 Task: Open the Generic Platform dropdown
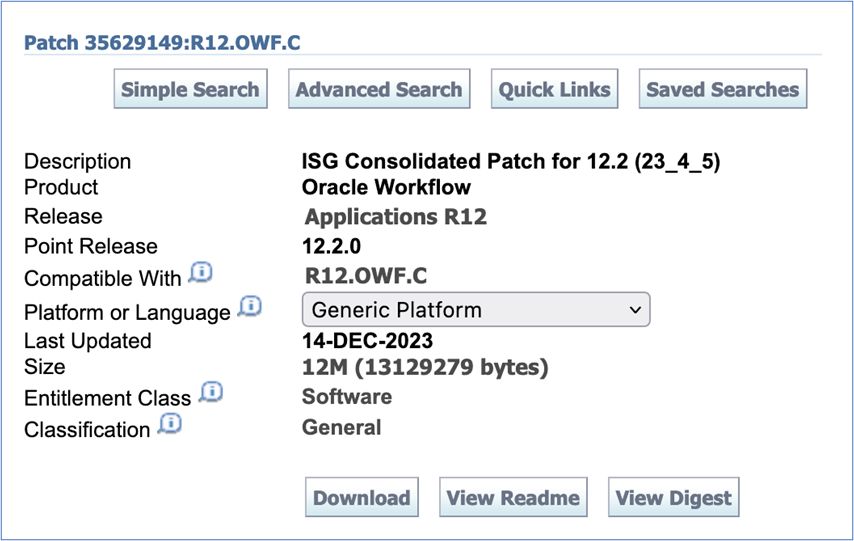coord(475,310)
